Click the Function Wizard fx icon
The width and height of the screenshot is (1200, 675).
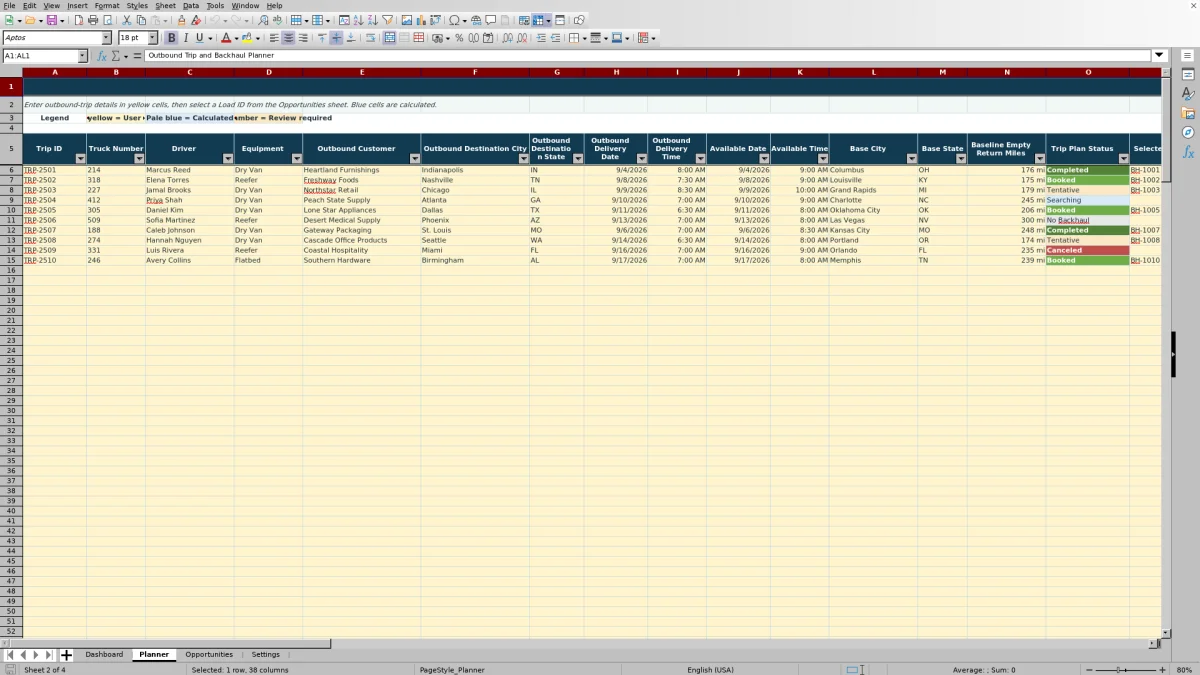pos(102,56)
